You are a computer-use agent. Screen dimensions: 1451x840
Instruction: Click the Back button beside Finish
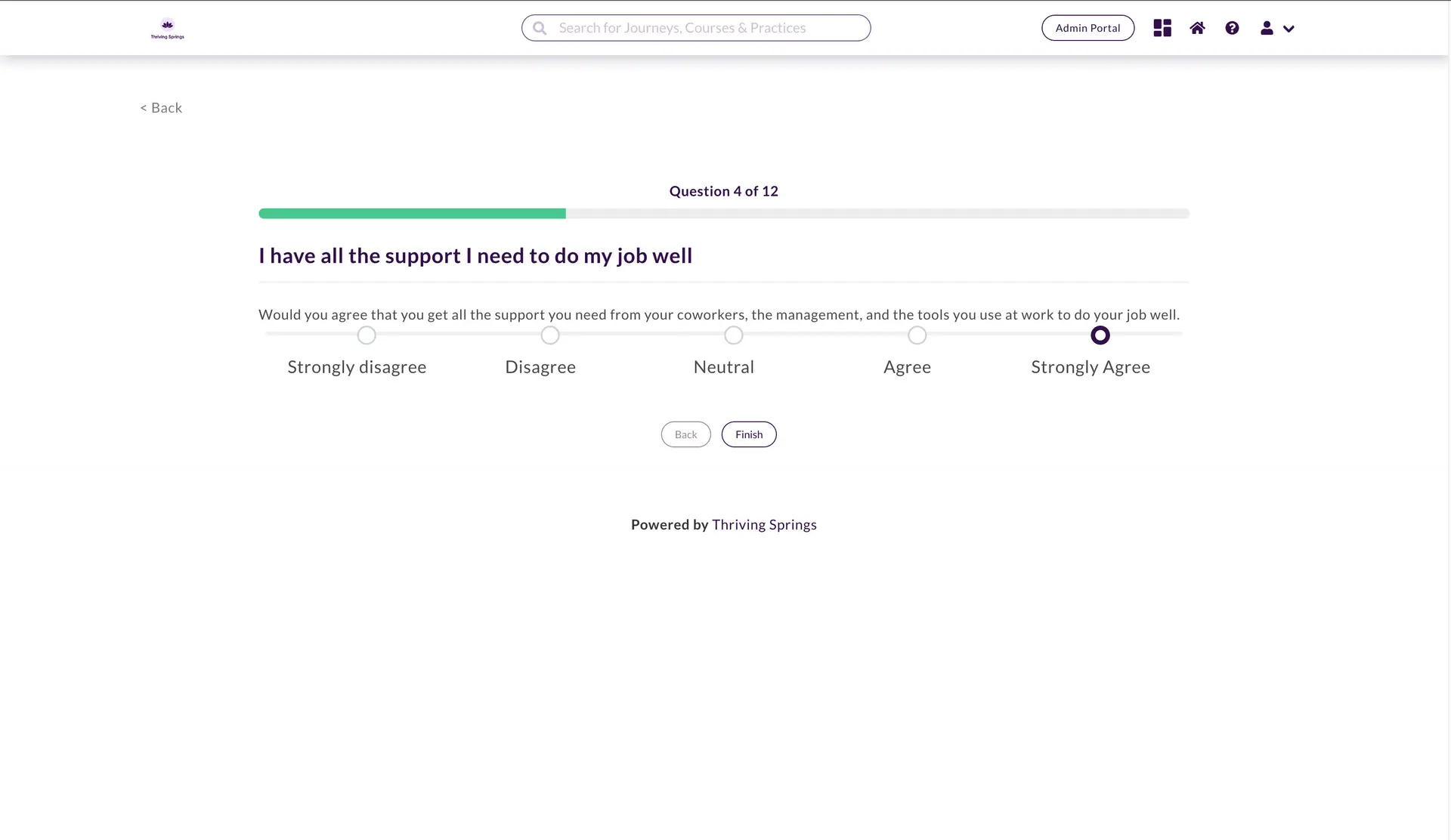[685, 434]
